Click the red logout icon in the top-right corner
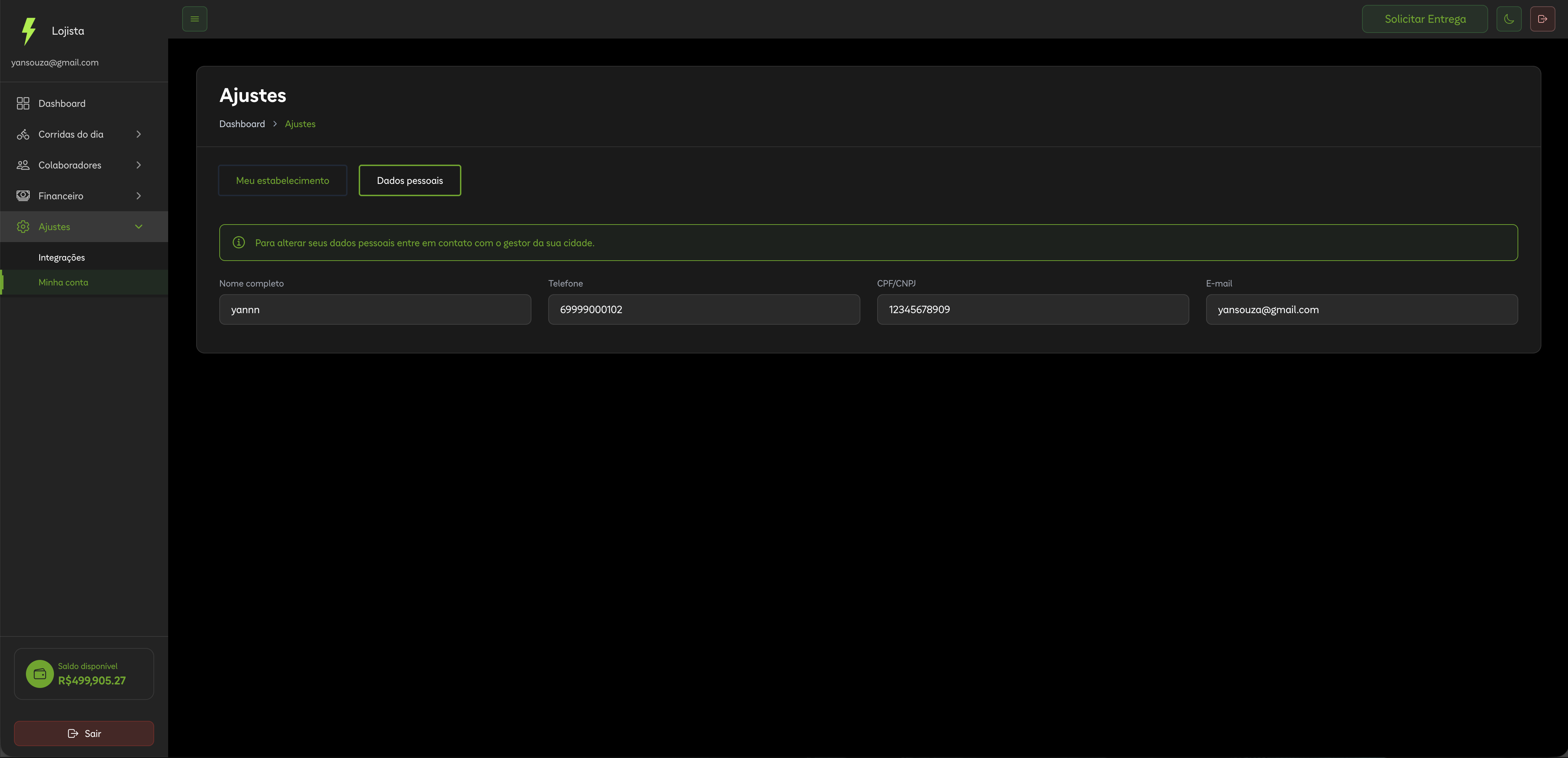 pos(1542,19)
